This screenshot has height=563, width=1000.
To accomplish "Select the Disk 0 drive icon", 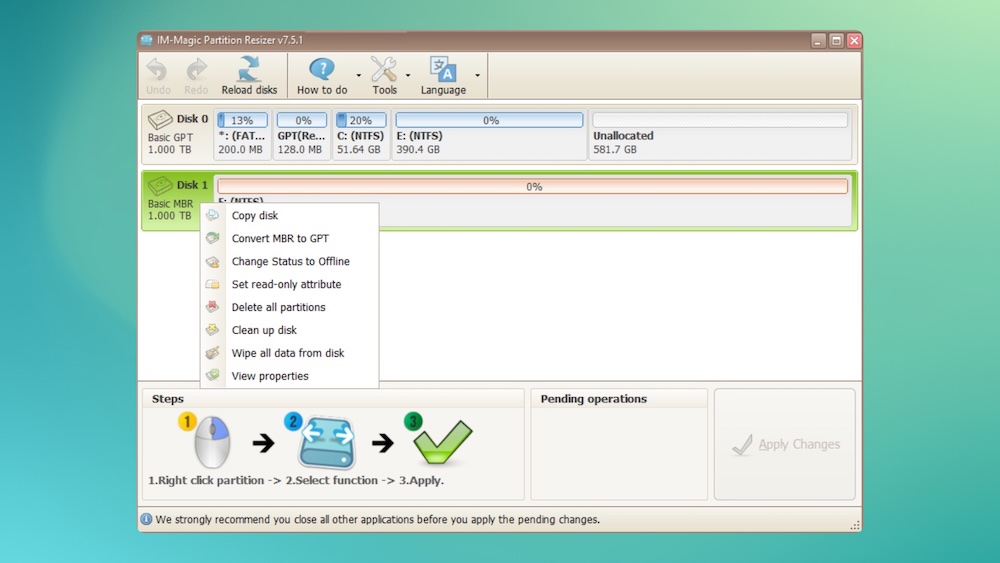I will (x=160, y=119).
